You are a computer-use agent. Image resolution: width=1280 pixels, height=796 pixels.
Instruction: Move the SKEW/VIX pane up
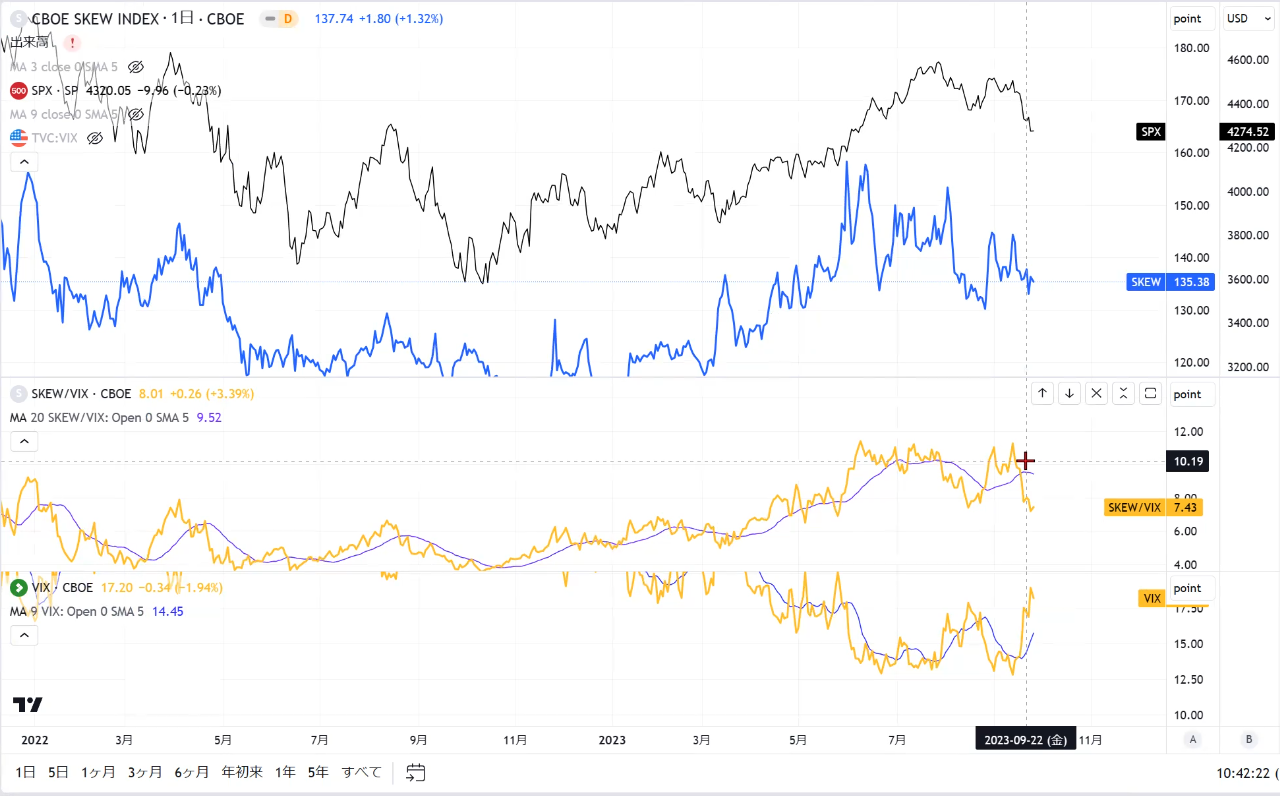(x=1043, y=394)
